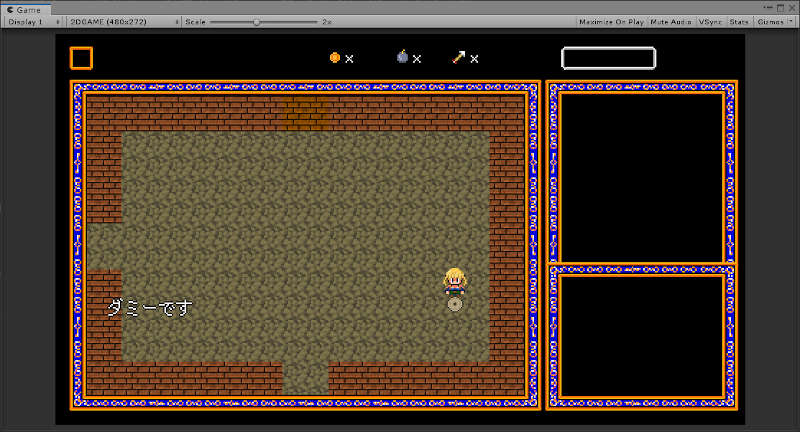
Task: Open the Display 1 dropdown
Action: click(x=33, y=22)
